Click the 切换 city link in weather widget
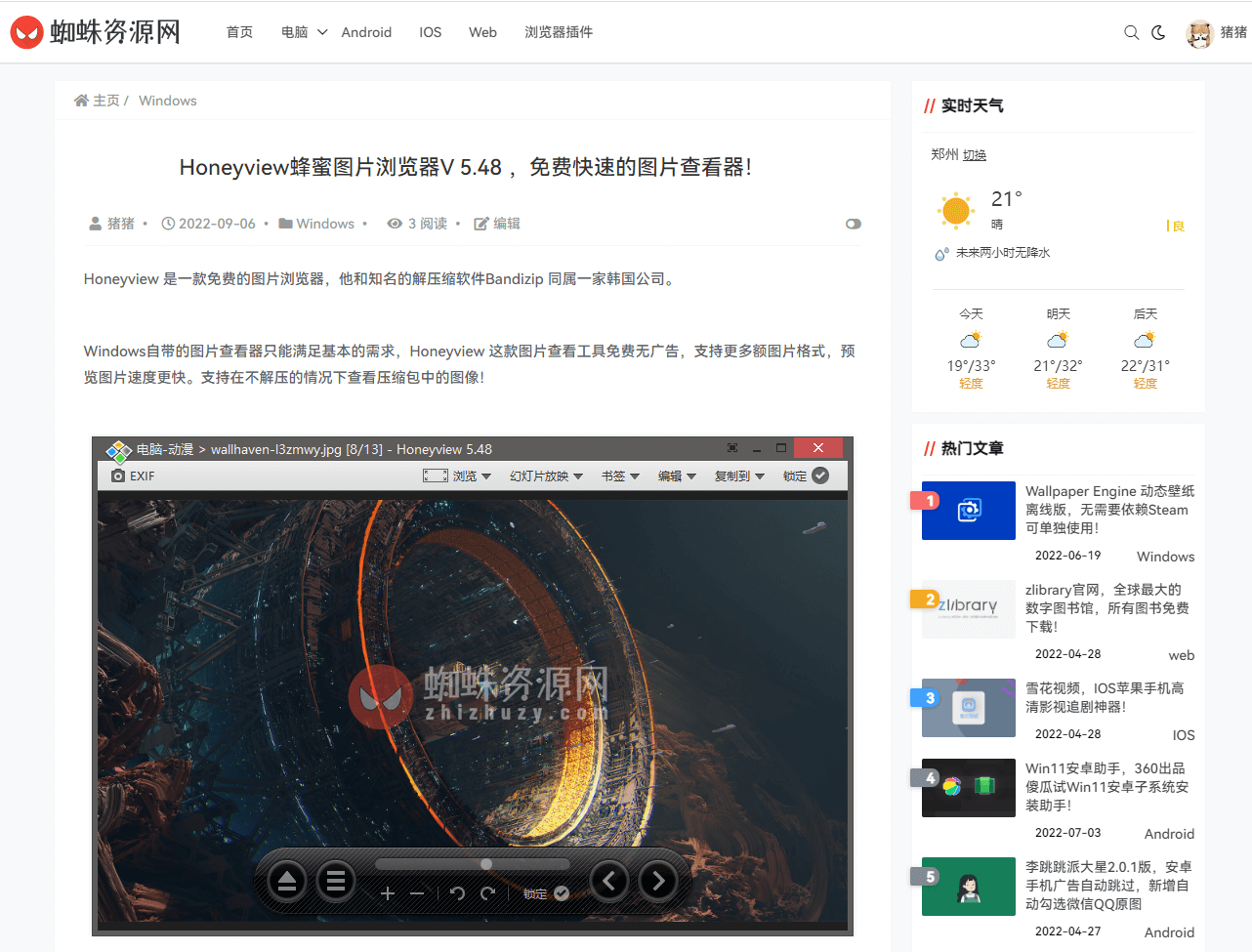 [x=975, y=155]
